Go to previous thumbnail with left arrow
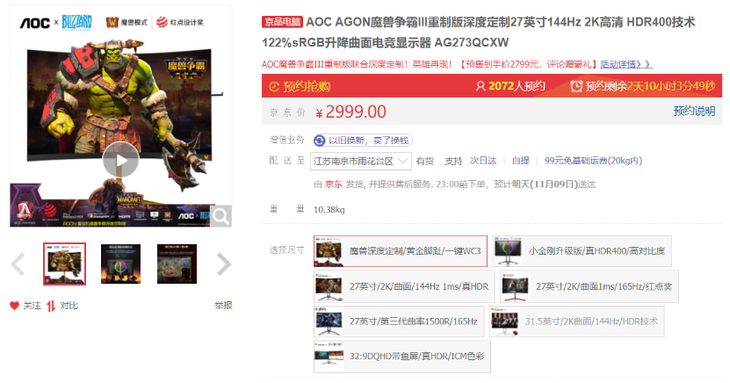This screenshot has height=383, width=730. pos(18,264)
